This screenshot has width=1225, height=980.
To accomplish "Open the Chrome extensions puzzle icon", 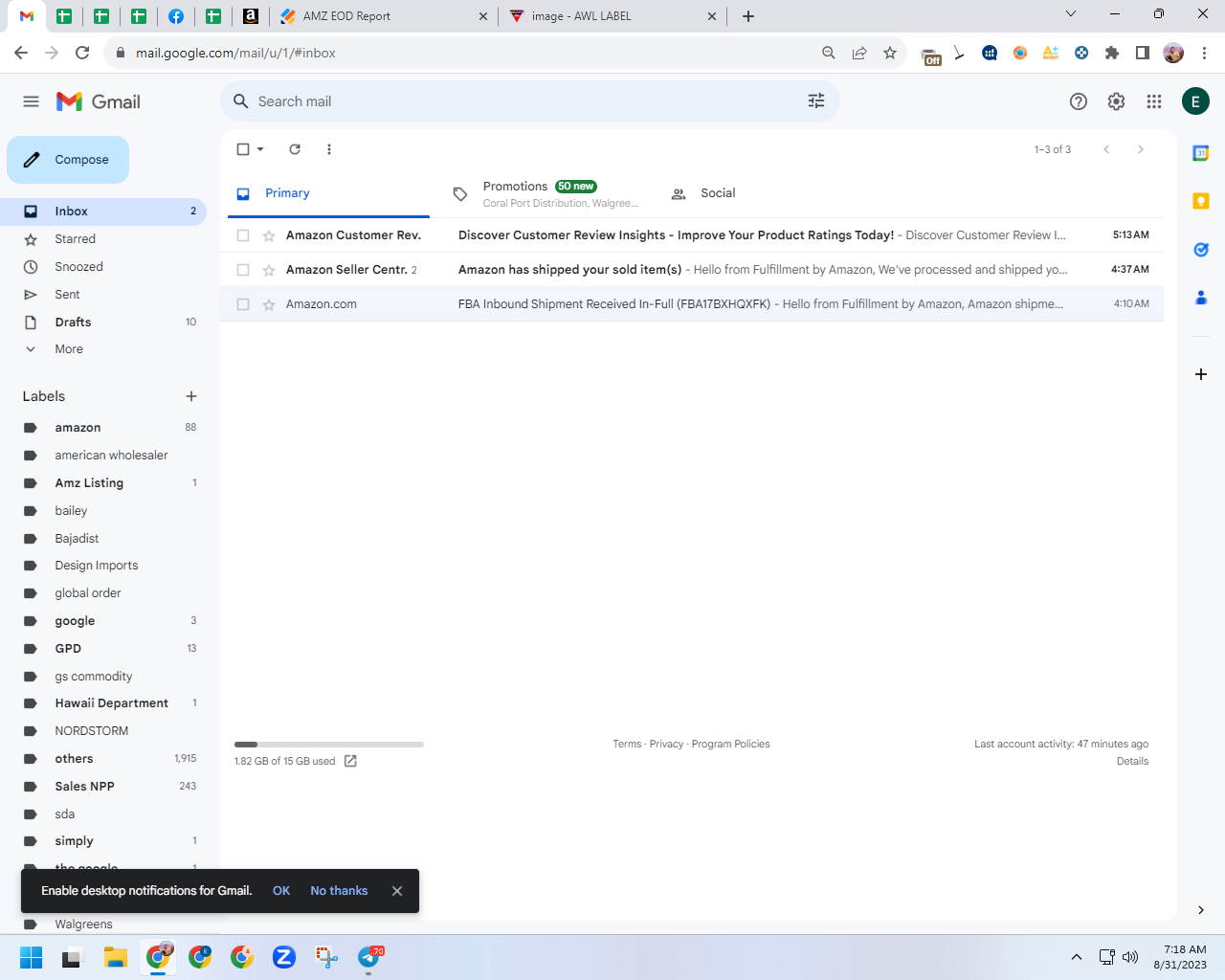I will [1112, 53].
